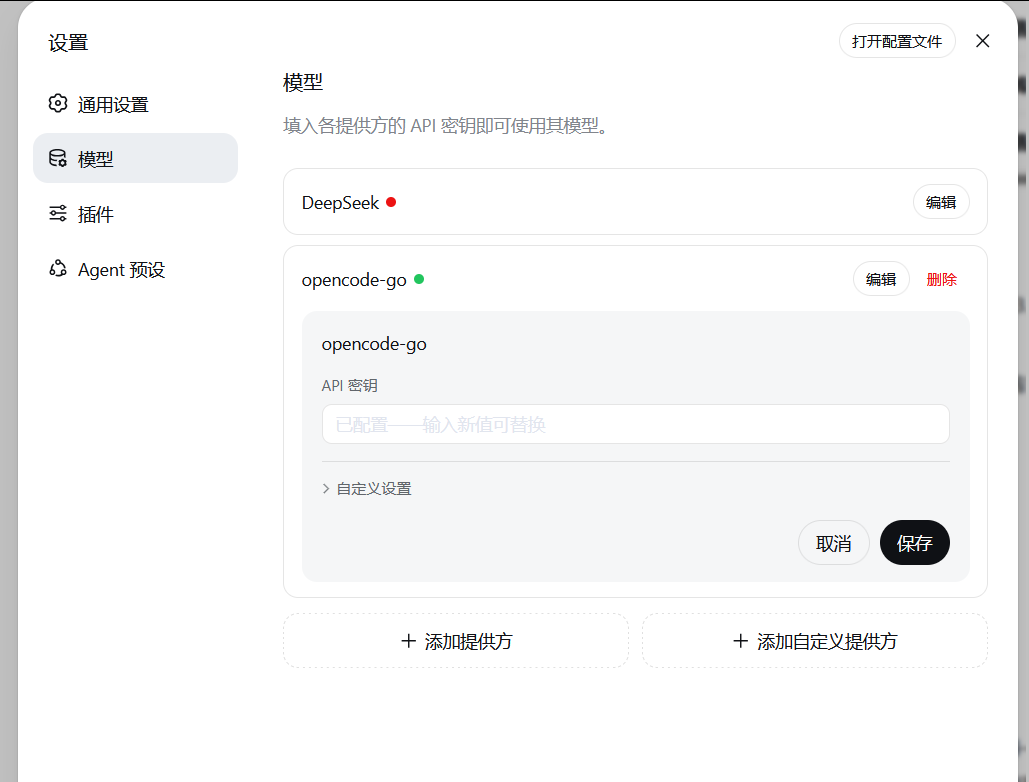Click 添加自定义提供方 button
Screen dimensions: 1029x782
click(x=814, y=641)
